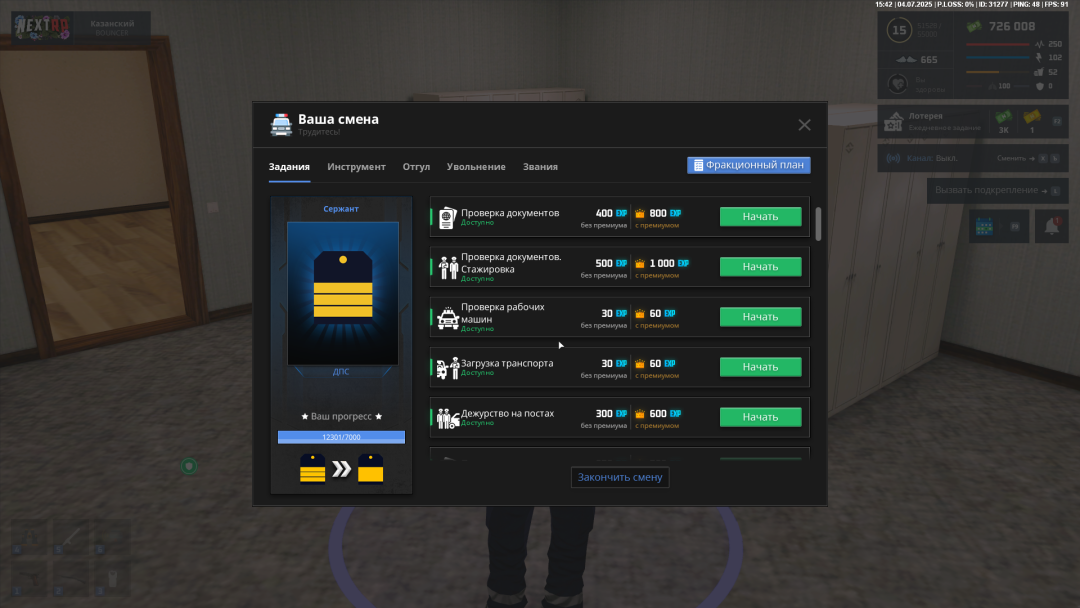Click the level 15 circle indicator
This screenshot has height=608, width=1080.
point(899,30)
